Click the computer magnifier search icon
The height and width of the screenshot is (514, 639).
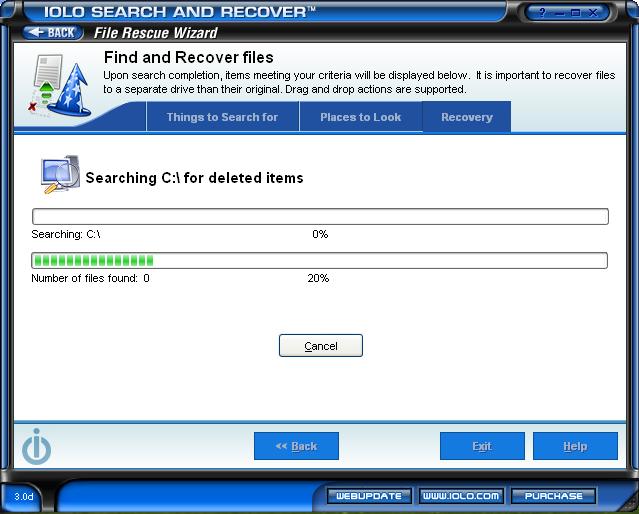pos(60,174)
